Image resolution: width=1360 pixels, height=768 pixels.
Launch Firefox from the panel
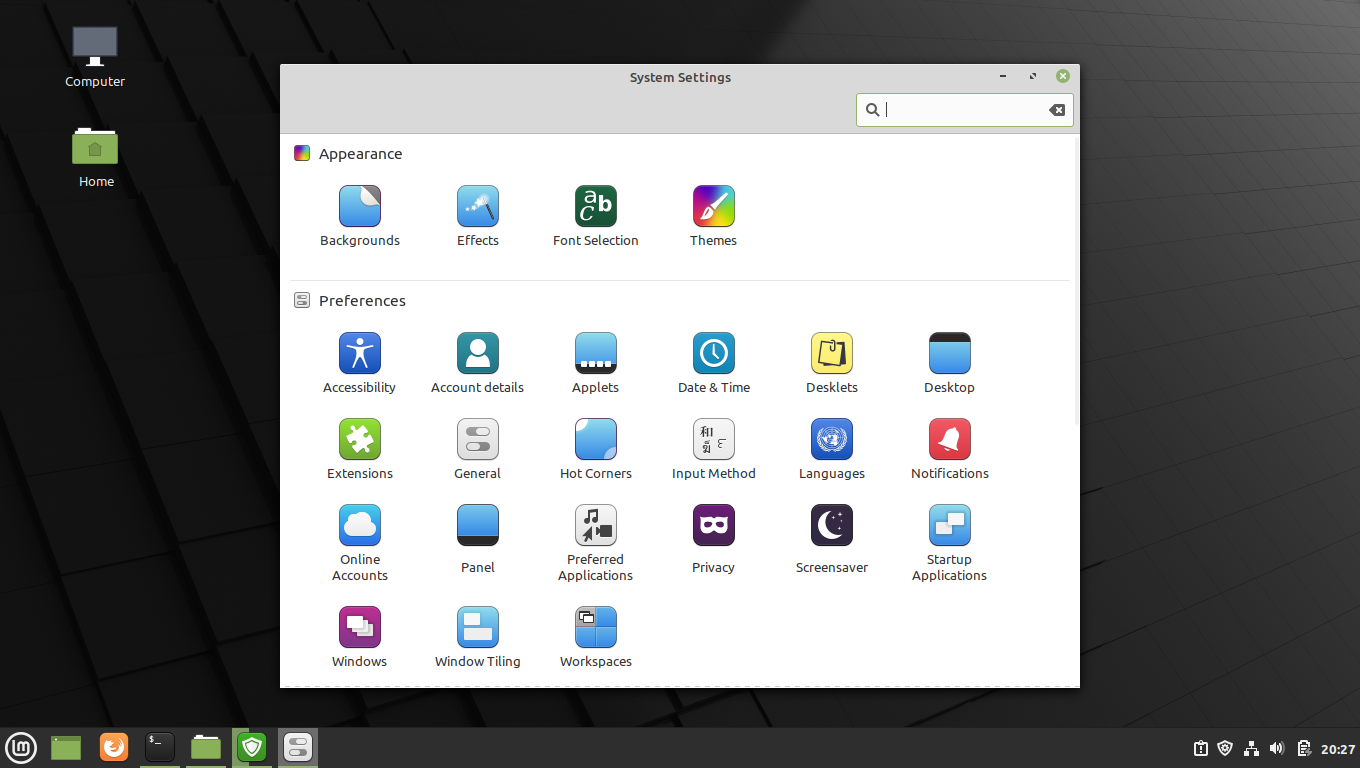[x=114, y=747]
